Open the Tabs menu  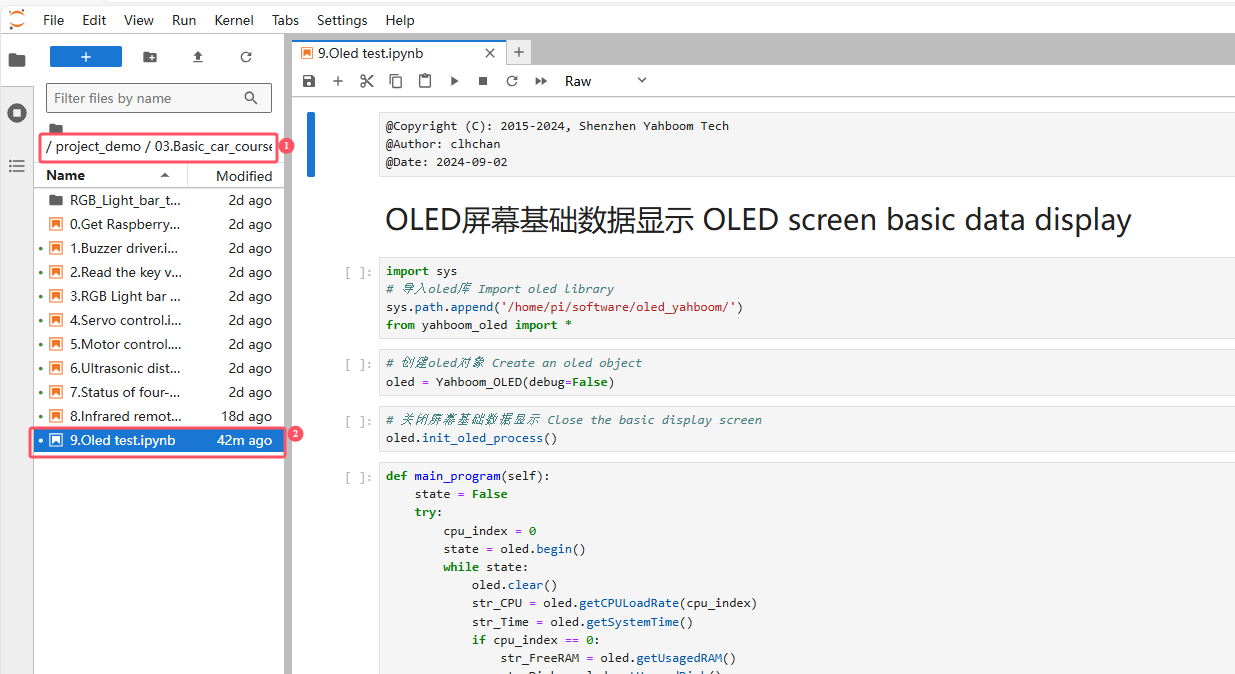(x=285, y=20)
